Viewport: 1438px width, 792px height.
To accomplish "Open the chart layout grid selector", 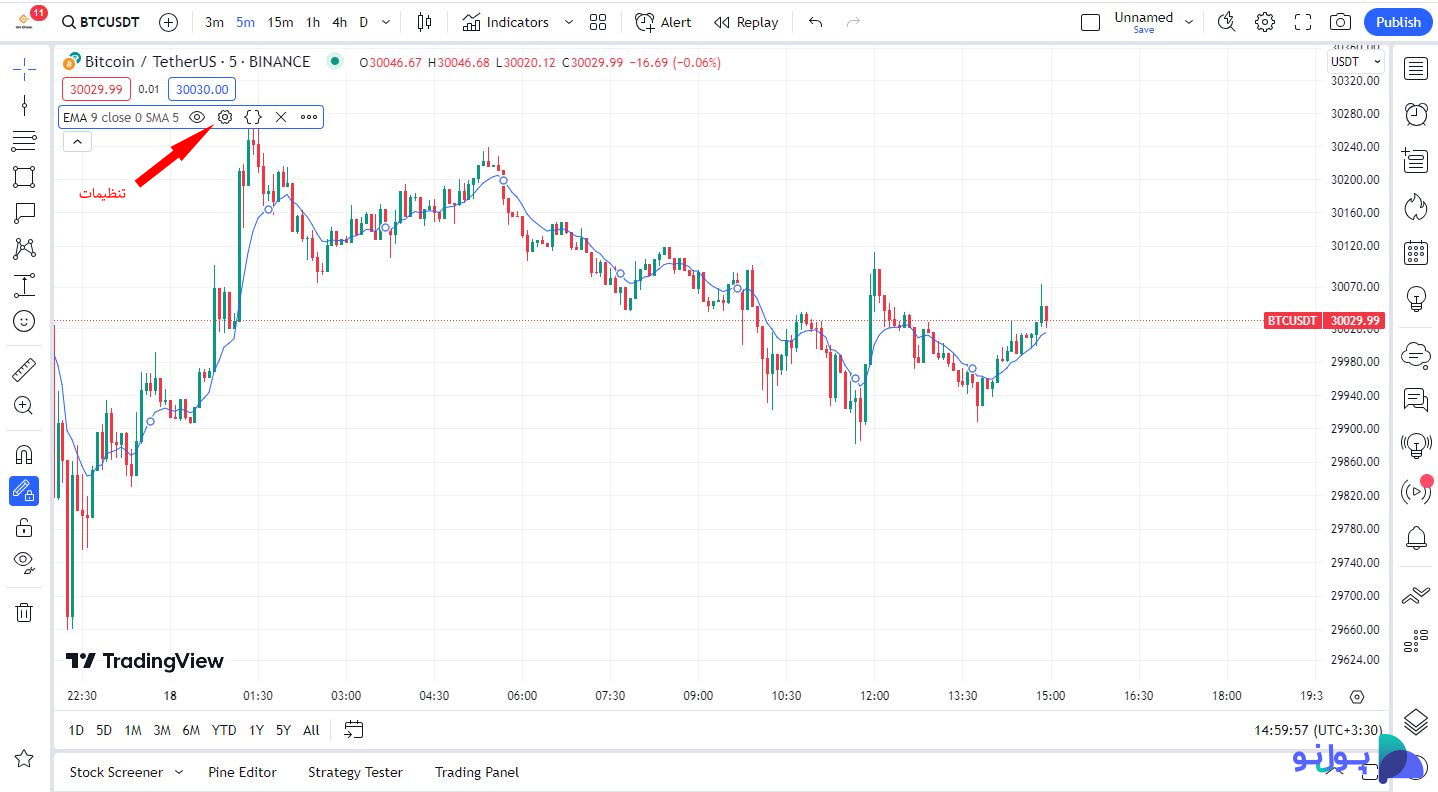I will click(x=598, y=22).
